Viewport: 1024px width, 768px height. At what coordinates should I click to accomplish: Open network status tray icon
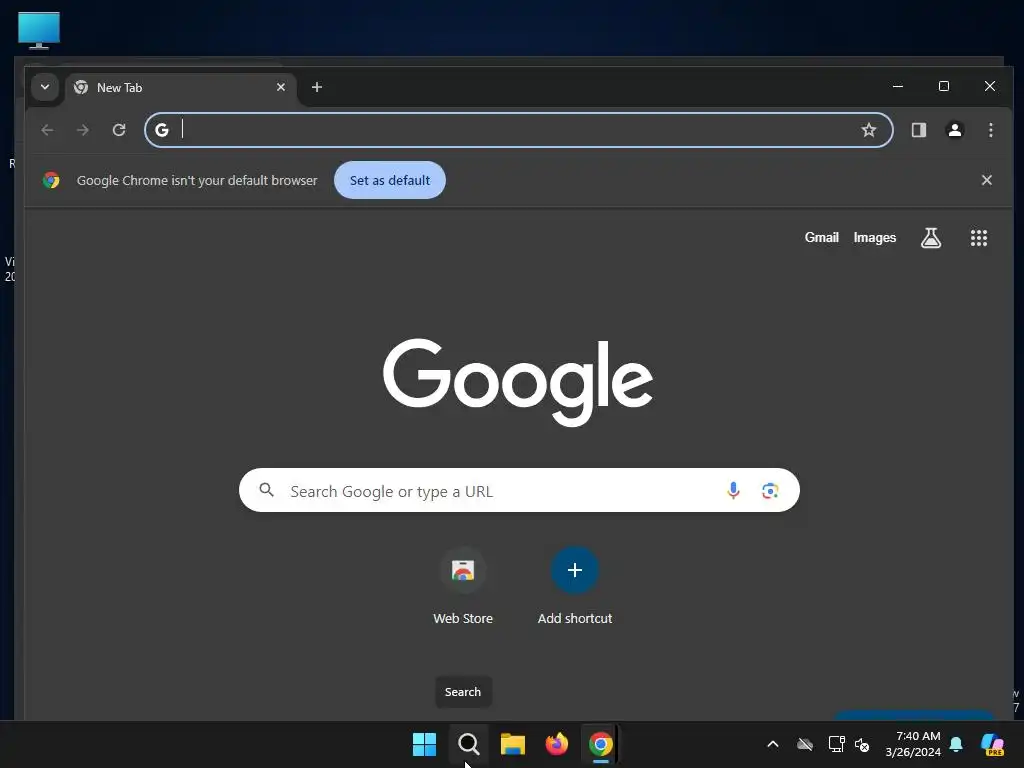(x=837, y=744)
